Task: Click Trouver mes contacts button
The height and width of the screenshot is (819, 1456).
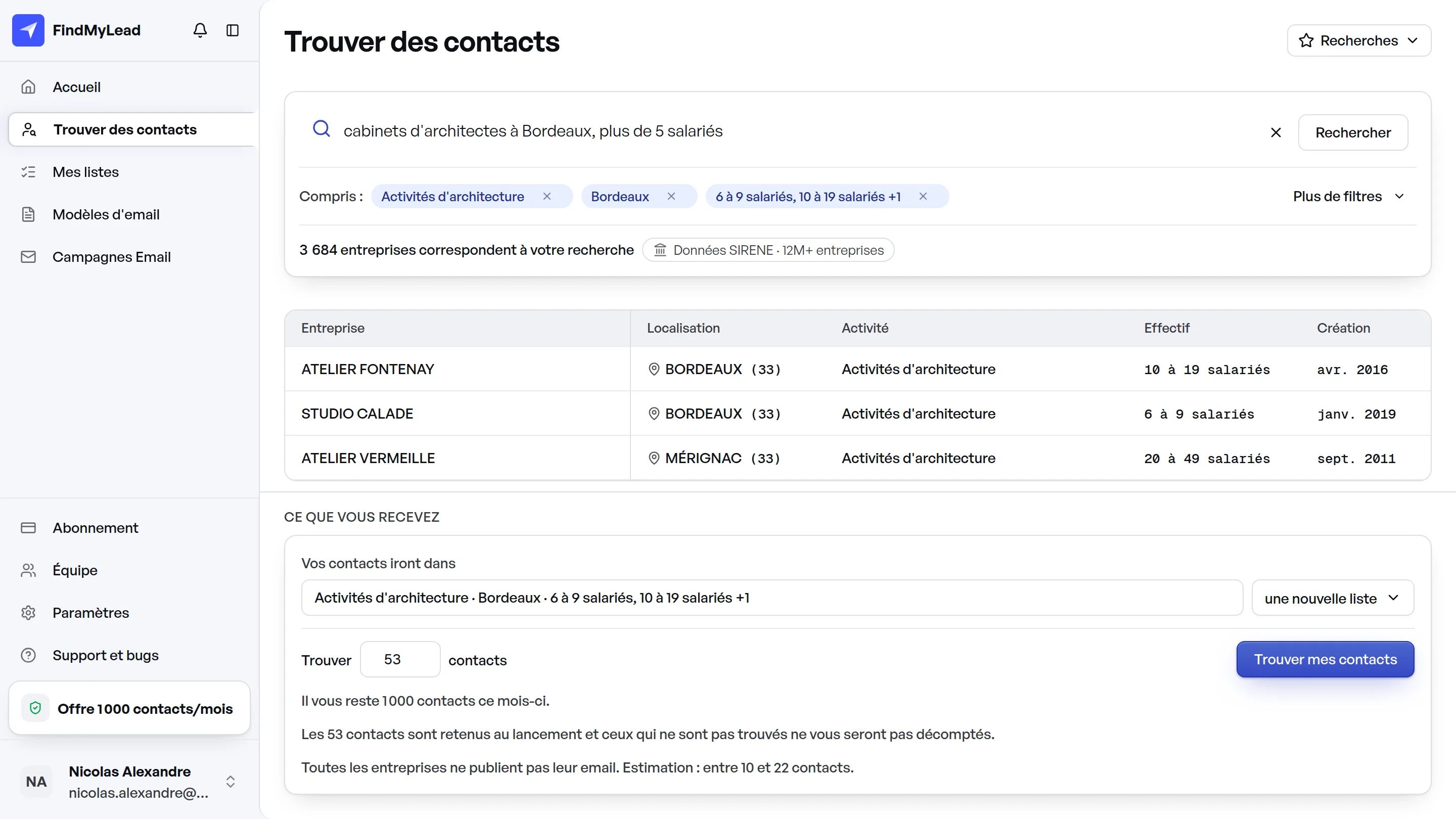Action: 1325,659
